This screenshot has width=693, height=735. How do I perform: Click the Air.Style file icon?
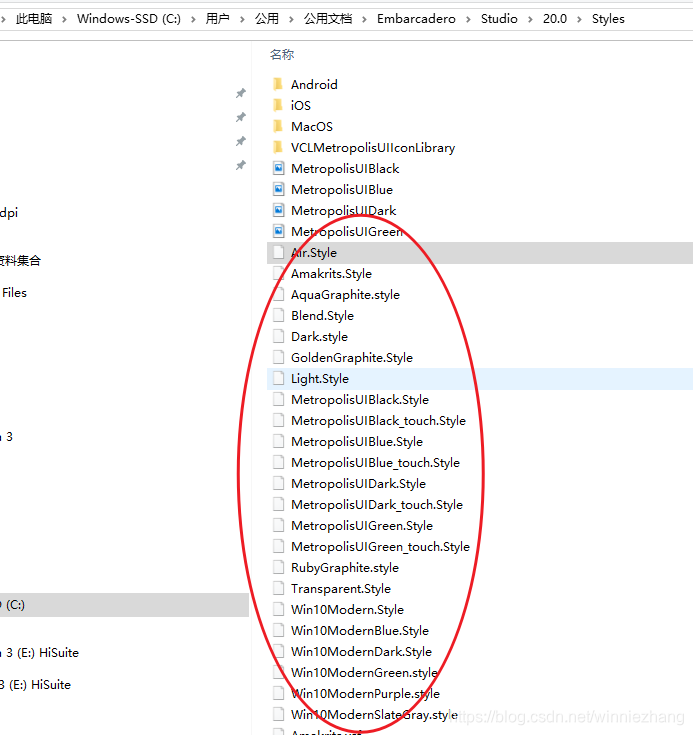coord(279,253)
